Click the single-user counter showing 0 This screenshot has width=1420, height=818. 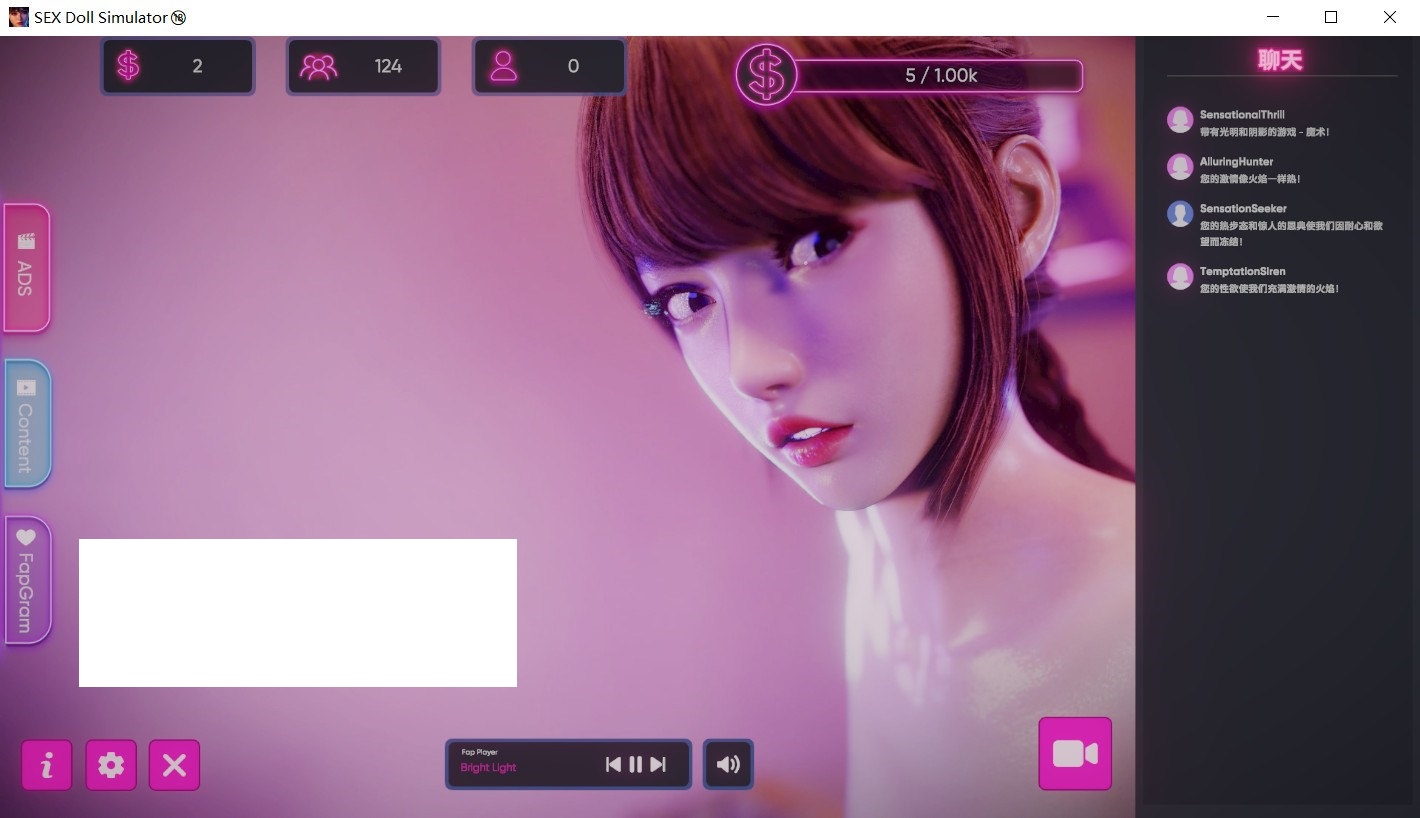point(549,66)
